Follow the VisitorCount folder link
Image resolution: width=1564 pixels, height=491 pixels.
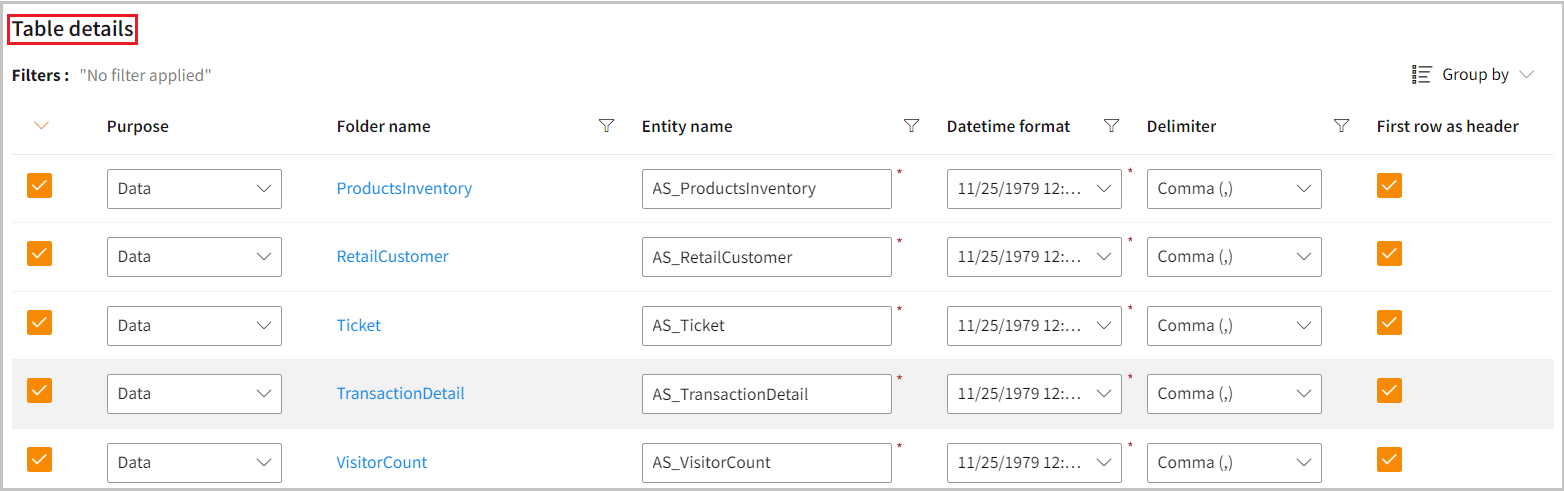pyautogui.click(x=381, y=463)
